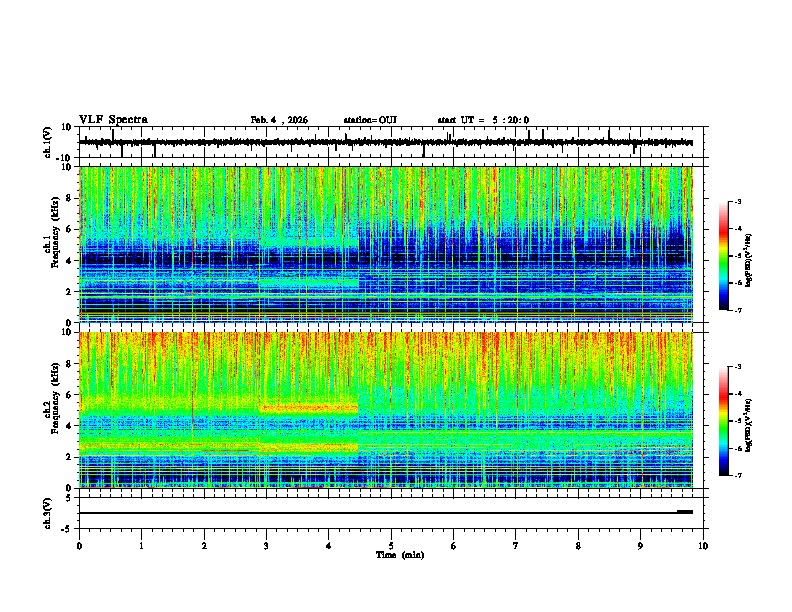Click the "station=OUI" label
The height and width of the screenshot is (612, 792).
click(370, 120)
